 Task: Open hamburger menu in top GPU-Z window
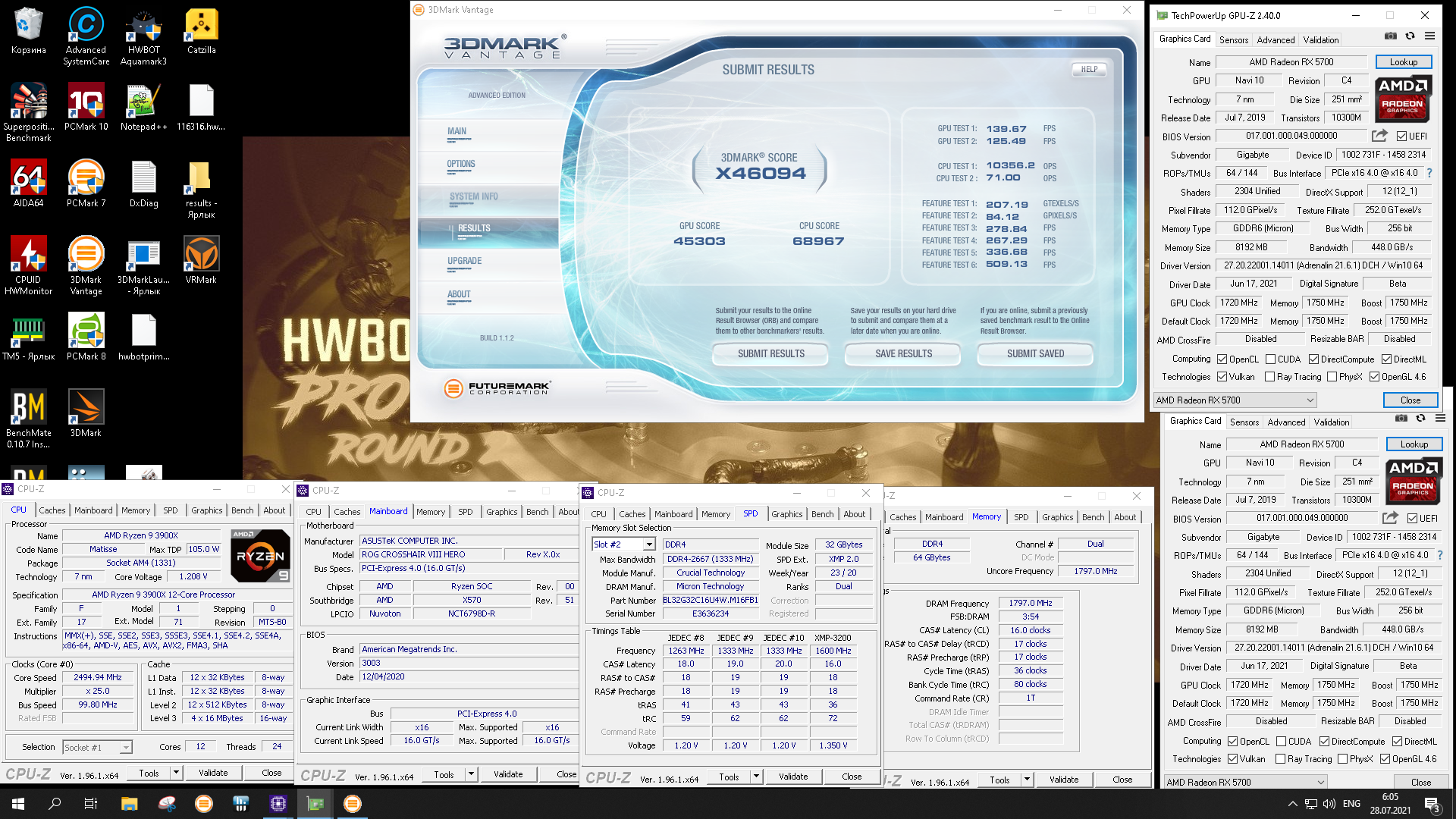click(x=1429, y=36)
